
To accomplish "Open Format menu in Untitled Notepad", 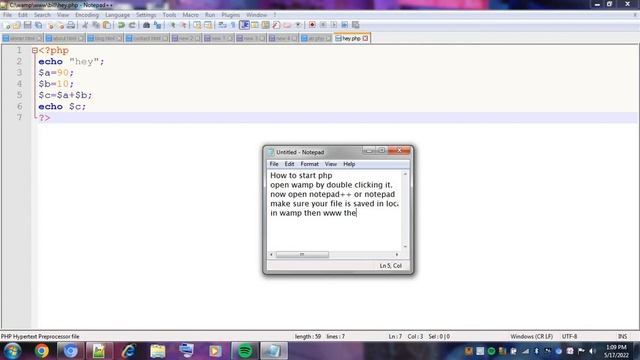I will pos(309,164).
